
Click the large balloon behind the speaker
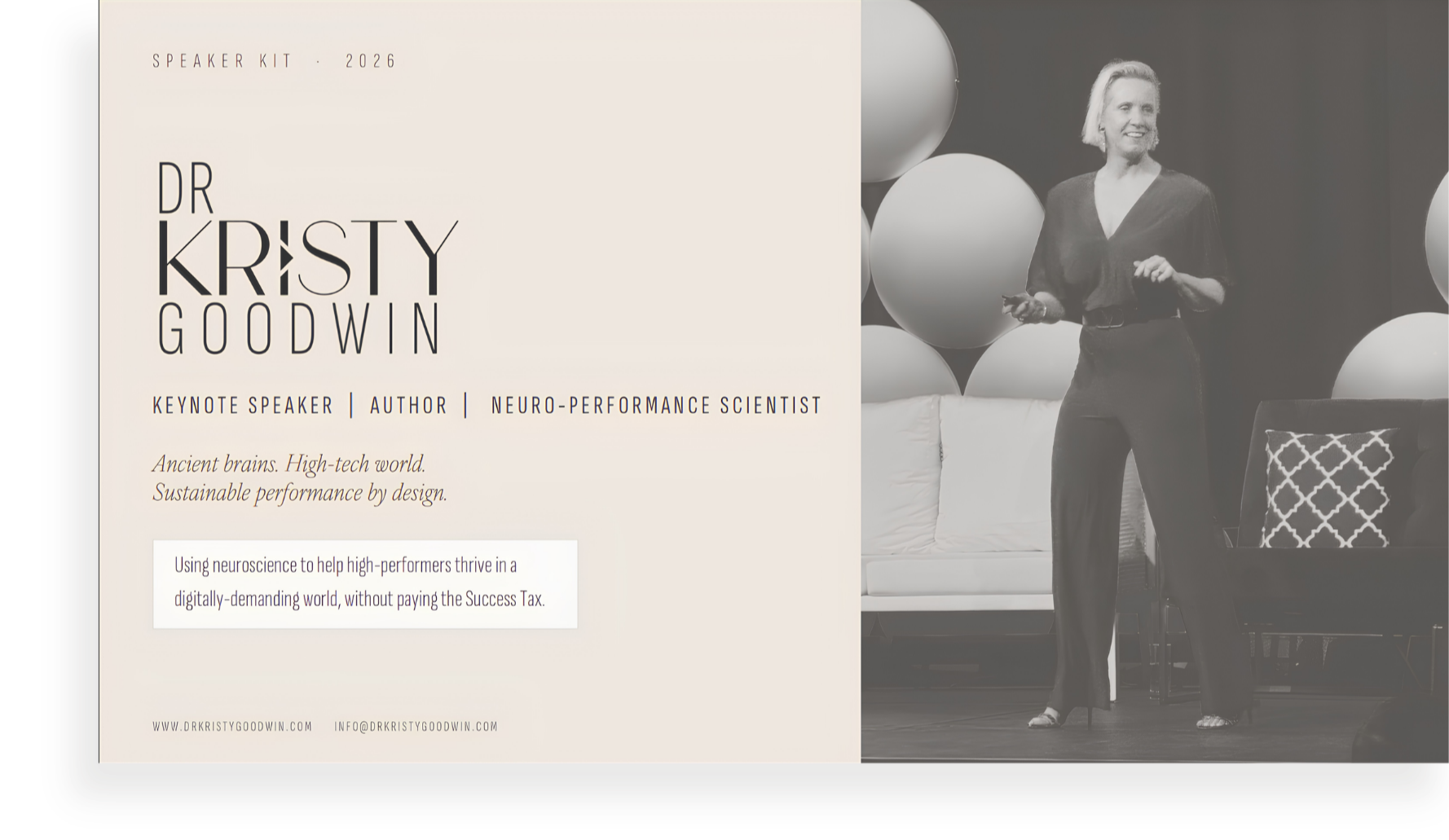point(957,251)
